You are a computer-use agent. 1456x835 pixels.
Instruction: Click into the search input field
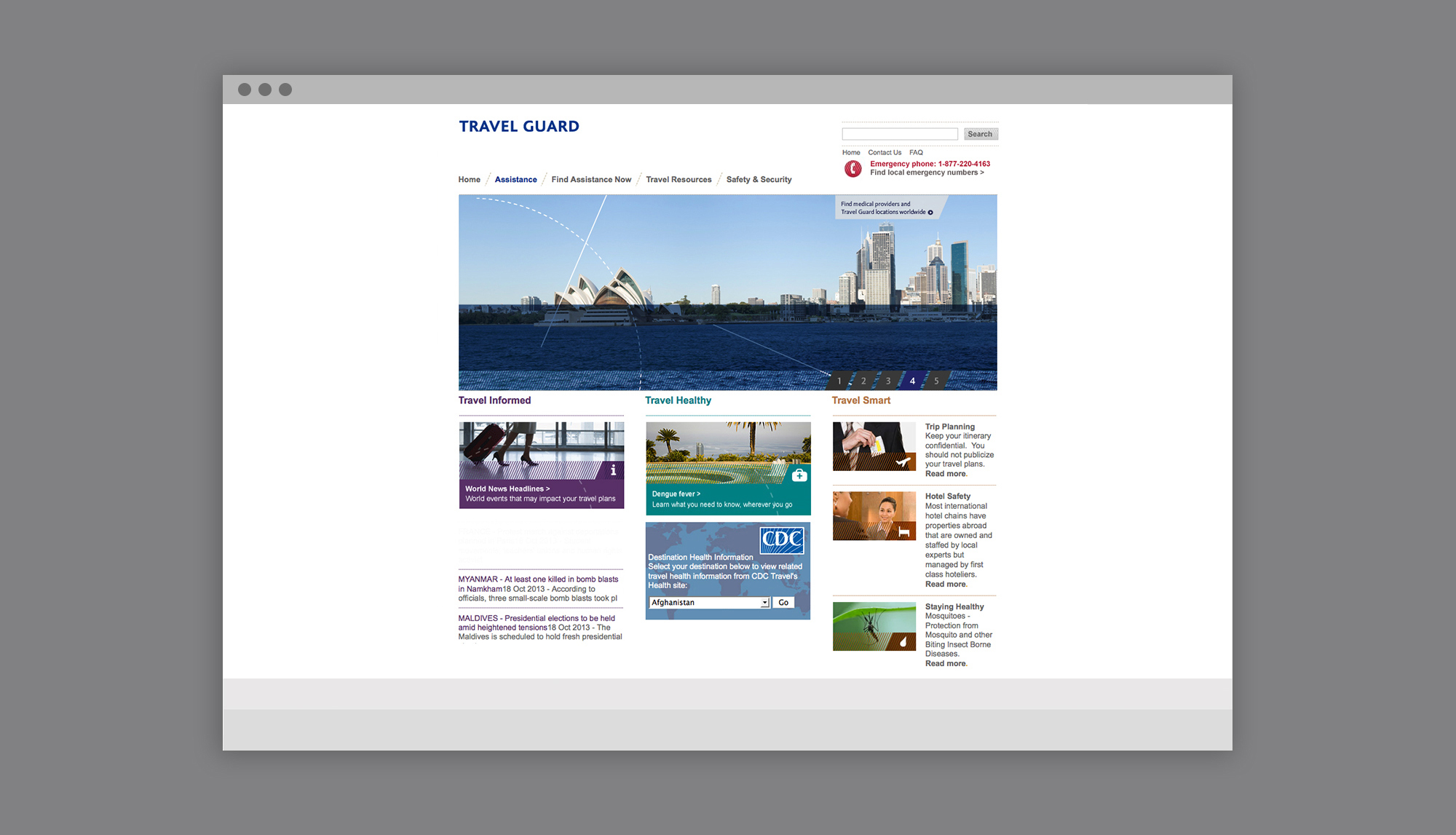point(900,134)
